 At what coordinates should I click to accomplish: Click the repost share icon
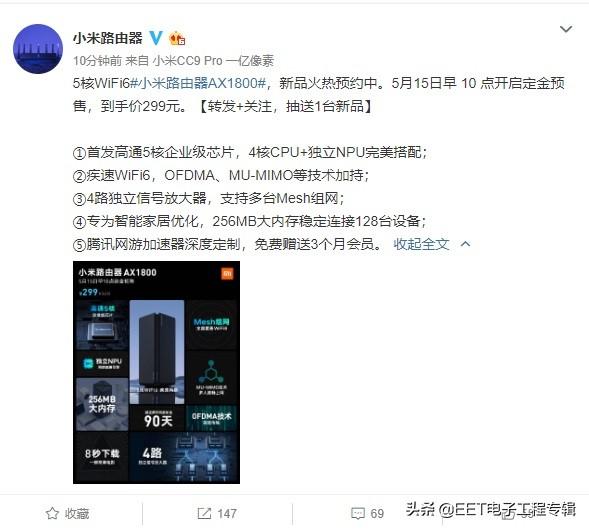coord(204,513)
